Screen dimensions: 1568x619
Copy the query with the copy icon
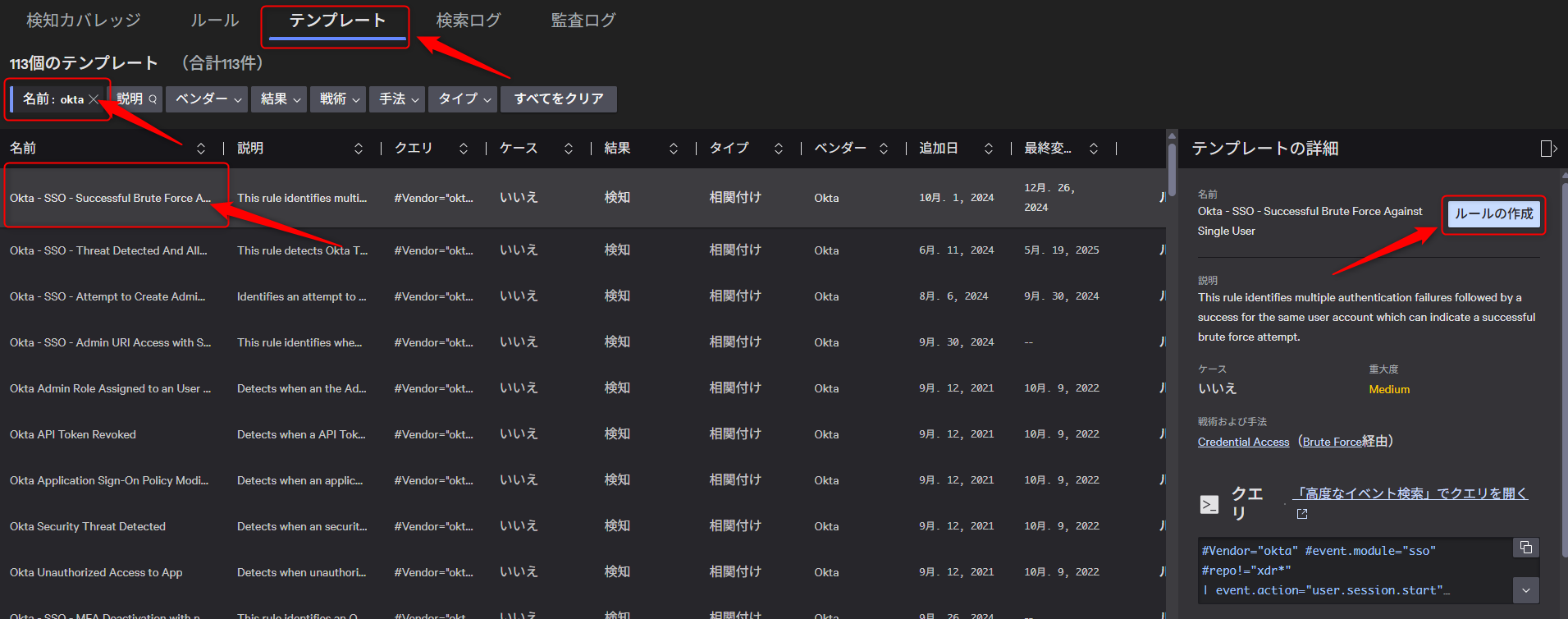[1526, 548]
